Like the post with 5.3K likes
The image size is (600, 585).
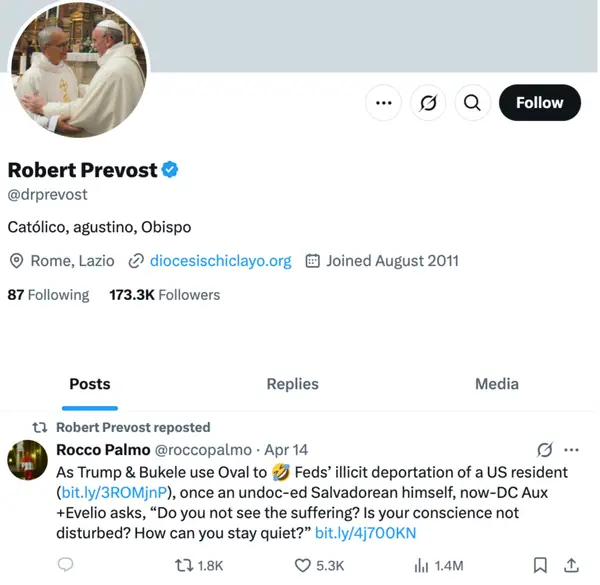(320, 565)
